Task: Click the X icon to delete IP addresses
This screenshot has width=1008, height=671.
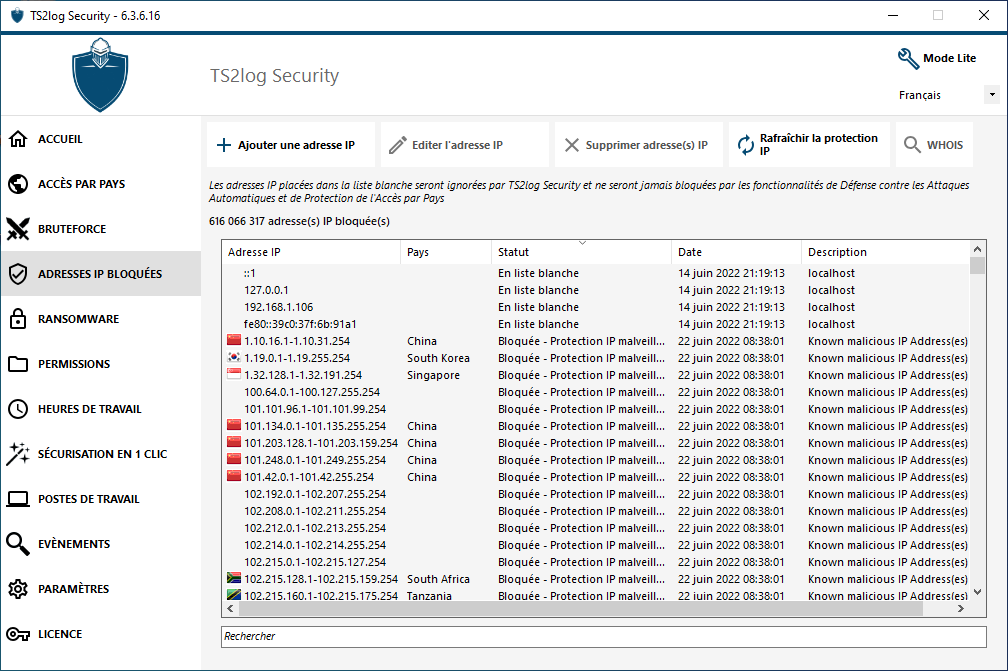Action: (572, 145)
